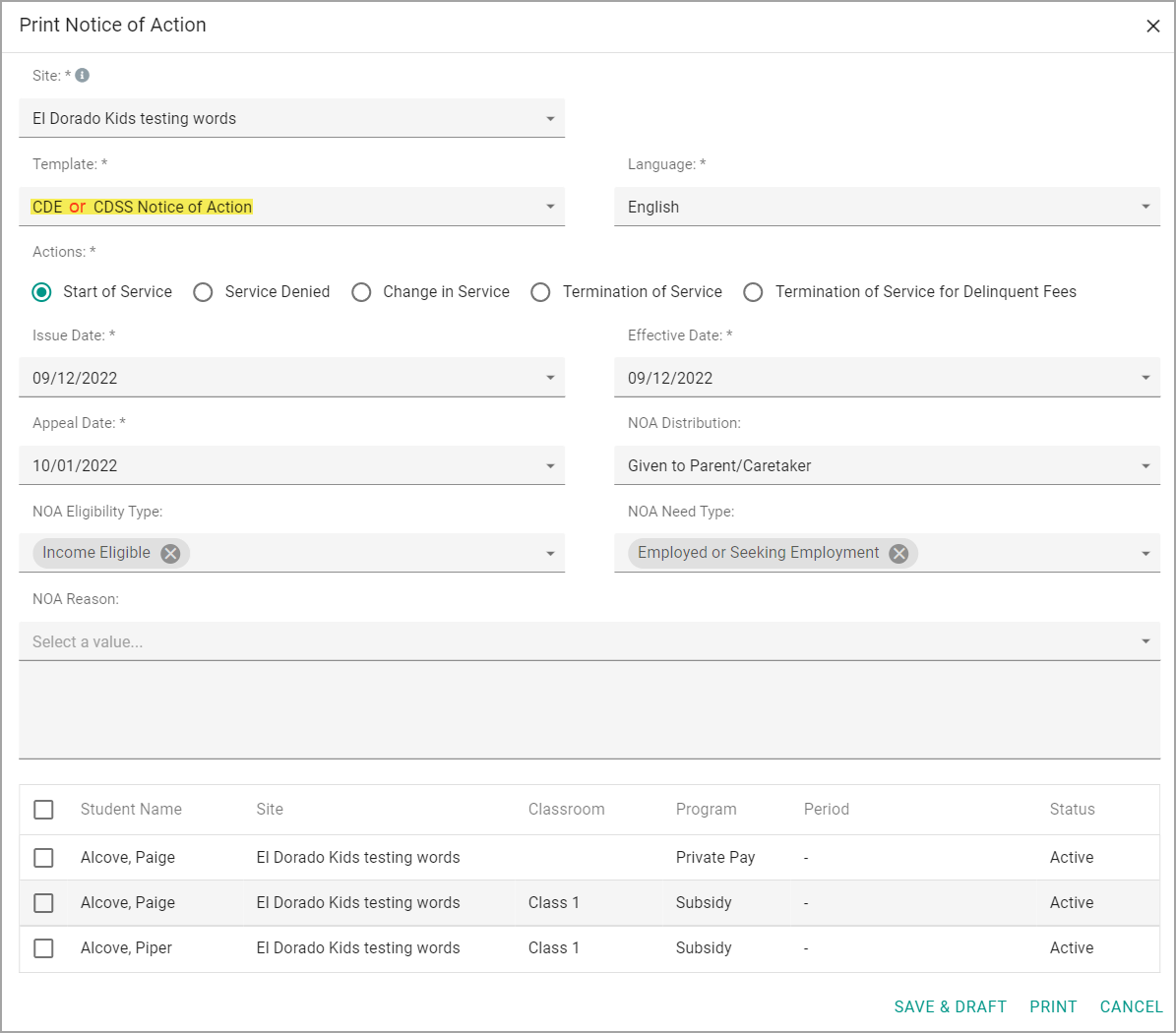Screen dimensions: 1176x1033
Task: Sort by Student Name column header
Action: pyautogui.click(x=131, y=810)
